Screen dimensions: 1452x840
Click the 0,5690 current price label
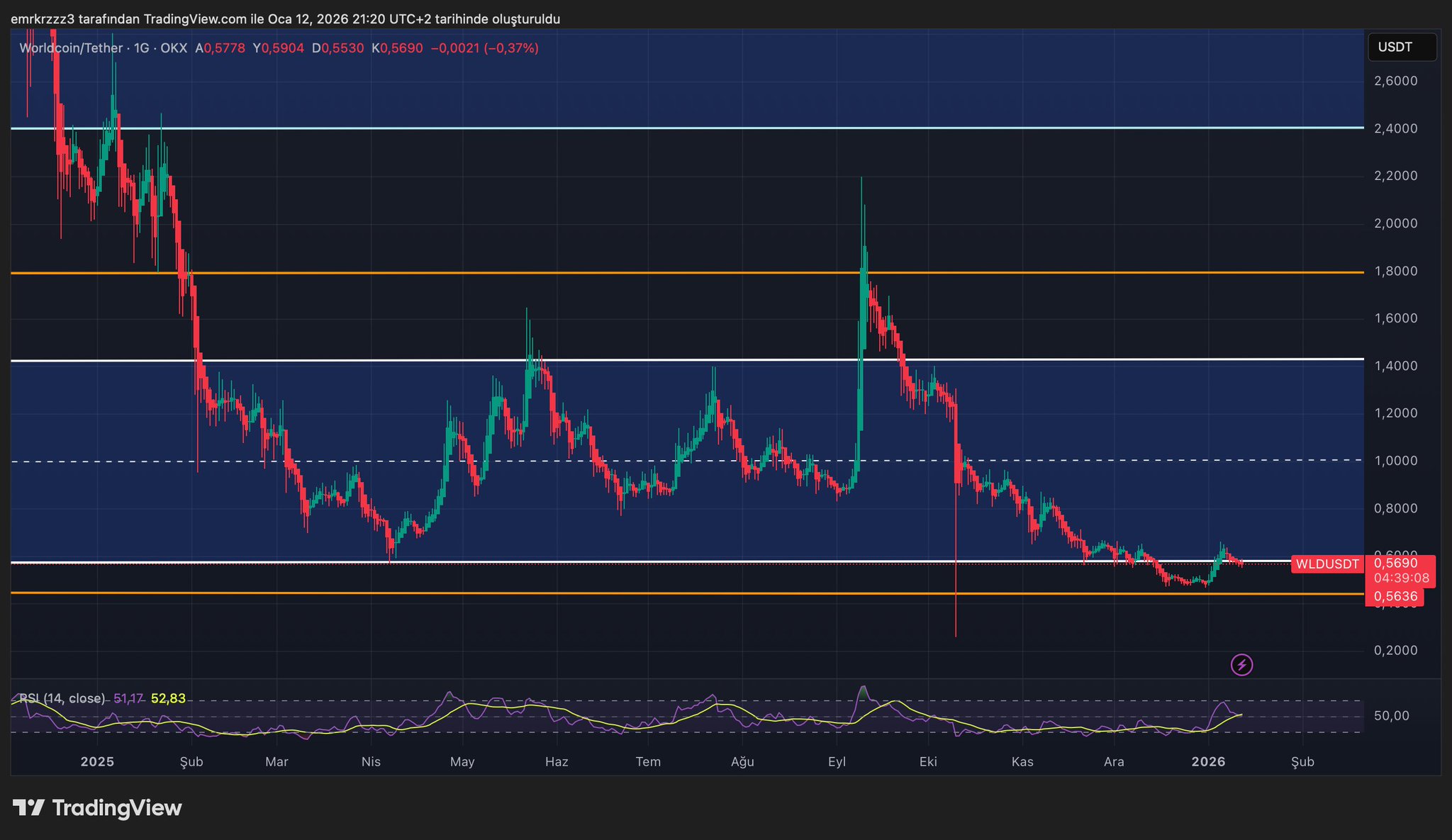click(1395, 564)
